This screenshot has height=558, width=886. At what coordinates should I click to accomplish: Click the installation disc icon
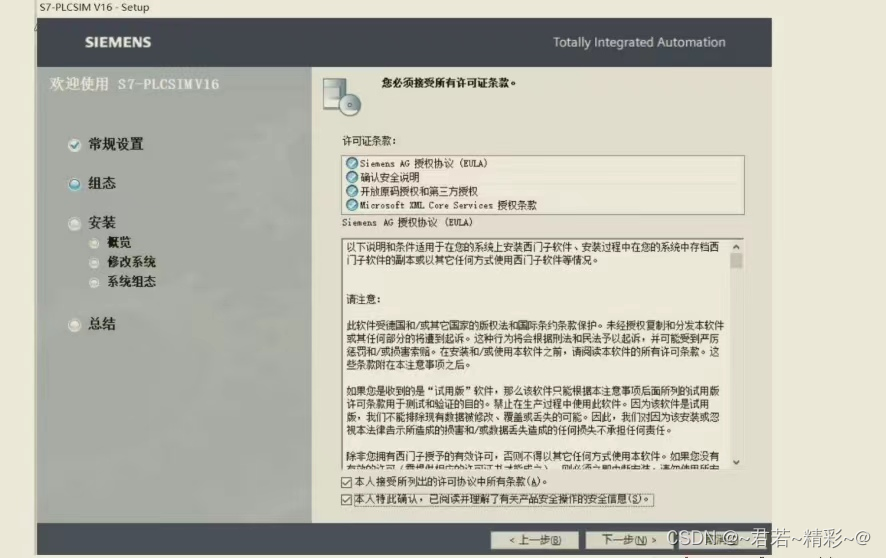coord(342,97)
